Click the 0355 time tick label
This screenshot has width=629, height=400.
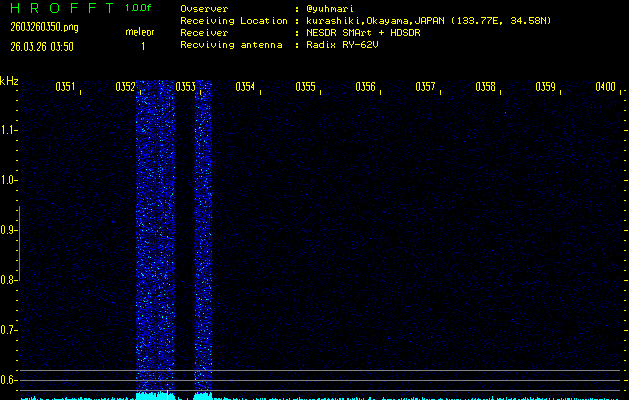(305, 87)
